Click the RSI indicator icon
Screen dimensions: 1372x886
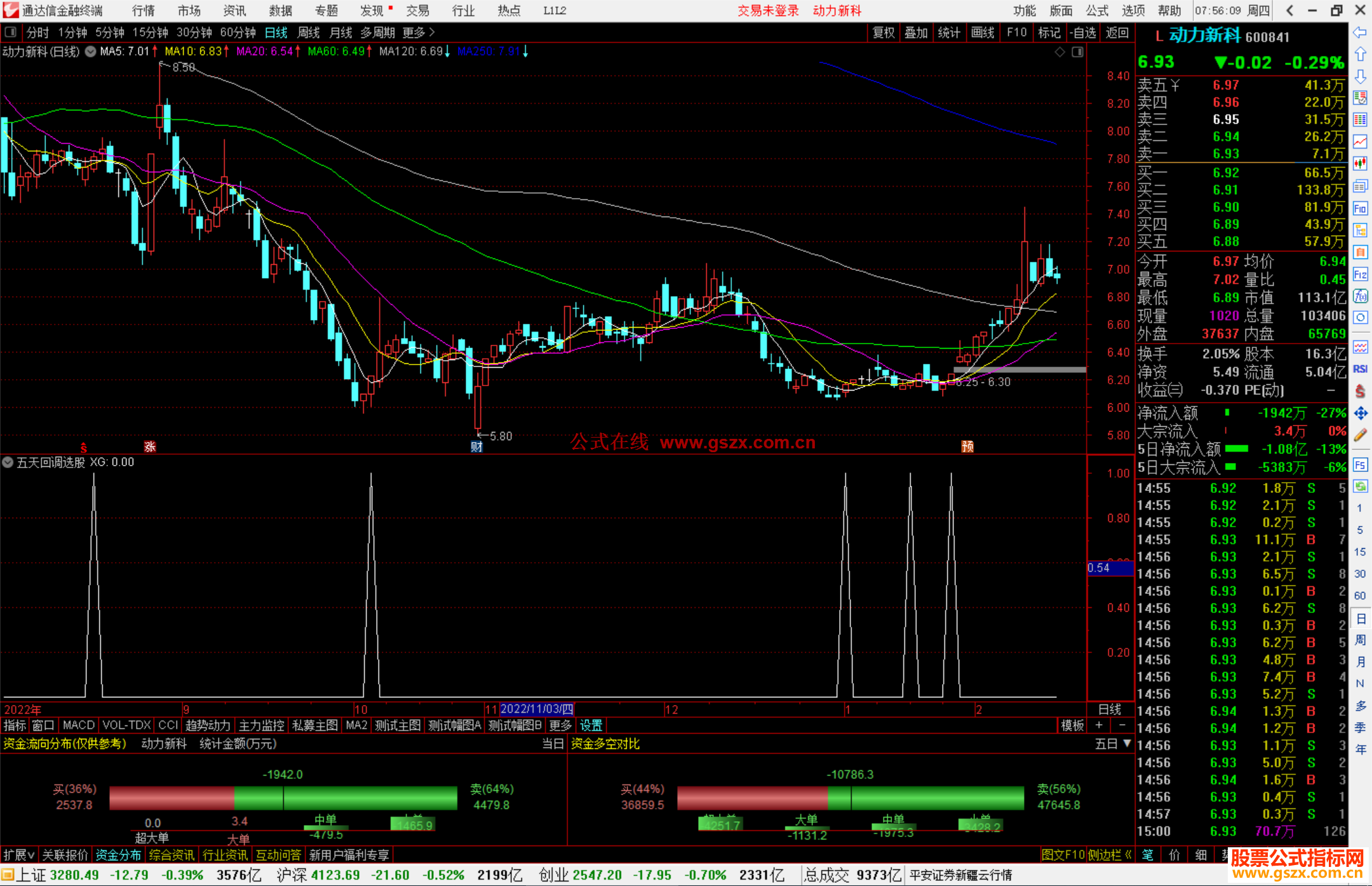(1360, 369)
